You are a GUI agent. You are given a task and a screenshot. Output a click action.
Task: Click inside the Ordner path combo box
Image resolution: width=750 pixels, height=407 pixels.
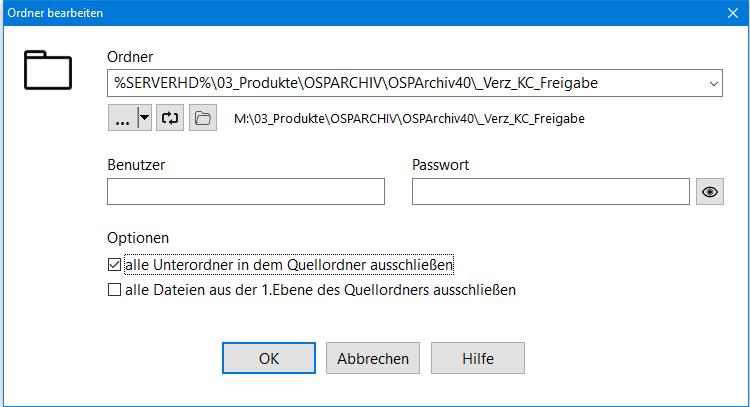[400, 83]
